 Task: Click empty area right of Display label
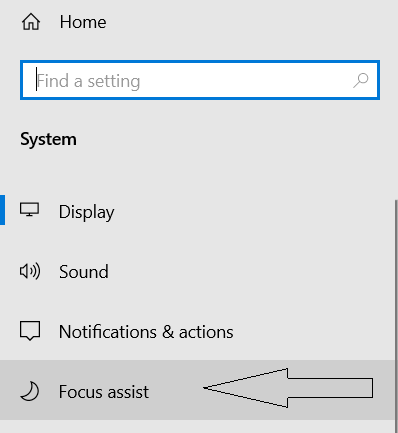(x=253, y=212)
